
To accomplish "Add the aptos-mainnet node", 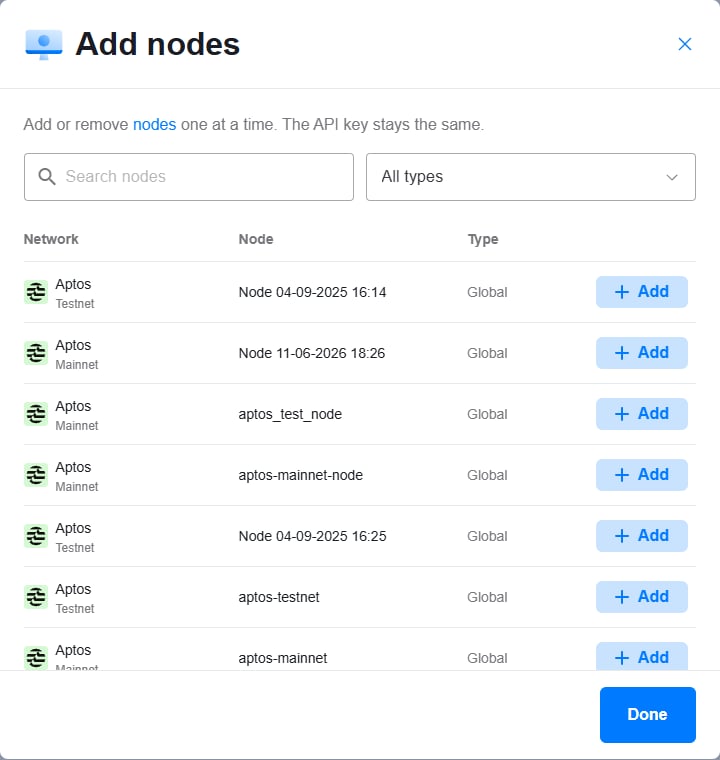I will pos(641,657).
